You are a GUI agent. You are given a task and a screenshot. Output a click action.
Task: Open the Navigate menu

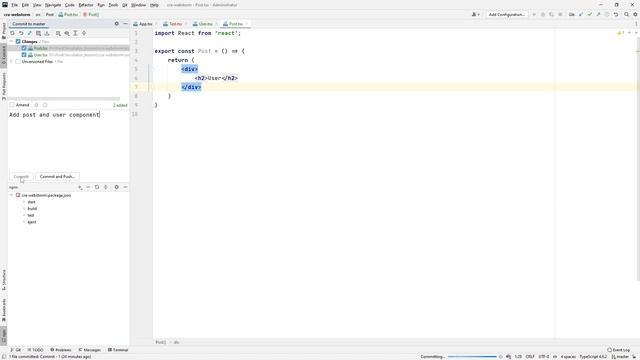point(53,5)
